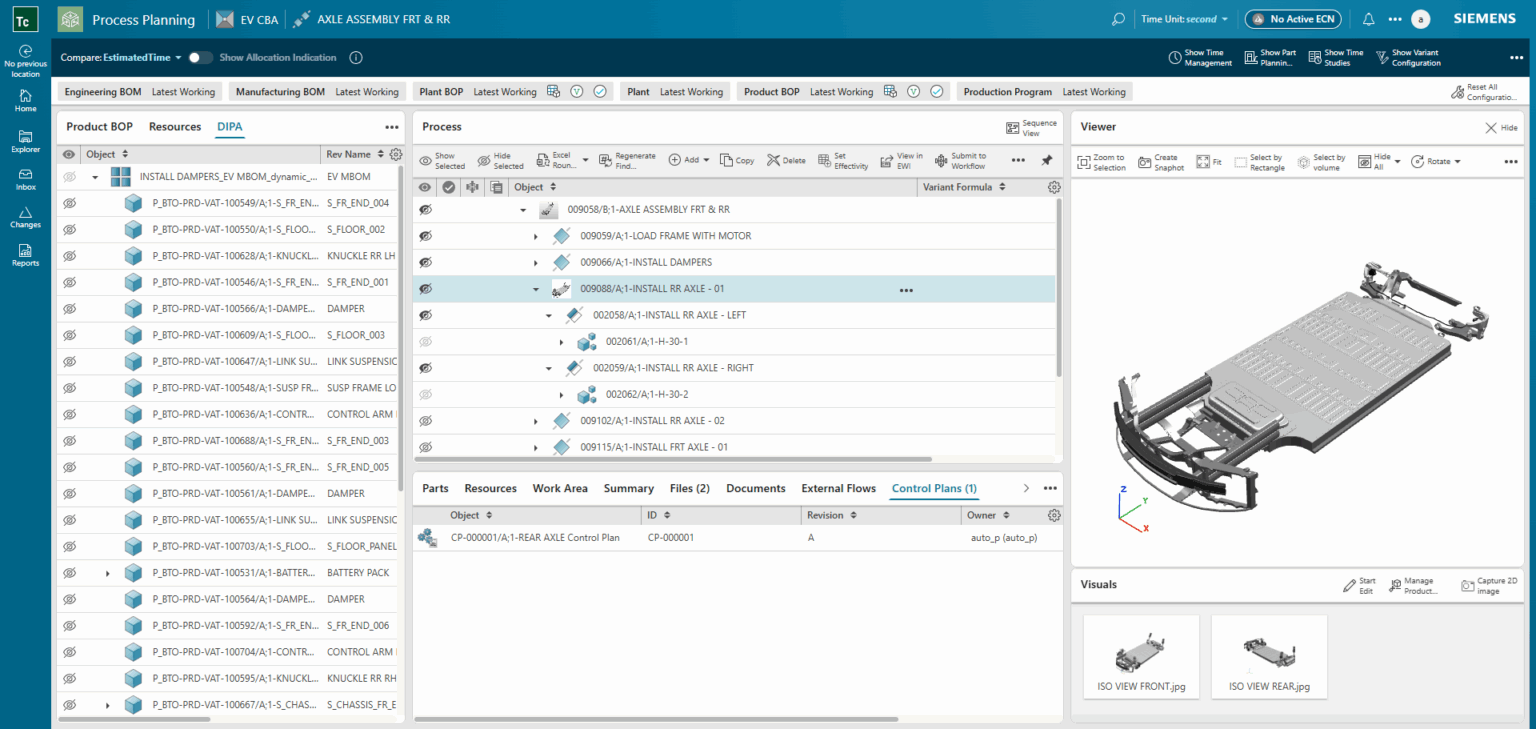The image size is (1536, 729).
Task: Click the Capture 2D Image icon in Visuals
Action: [x=1467, y=584]
